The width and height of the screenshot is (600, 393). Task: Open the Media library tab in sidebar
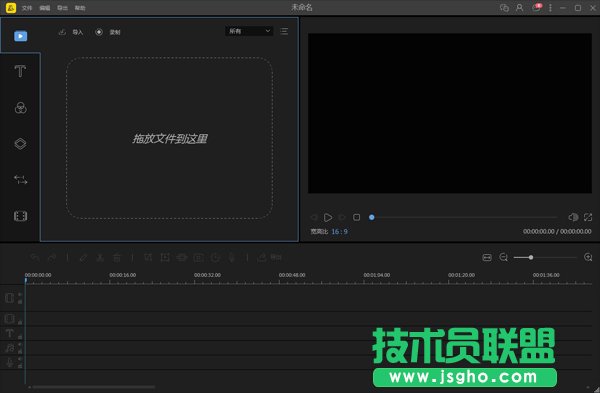click(20, 36)
